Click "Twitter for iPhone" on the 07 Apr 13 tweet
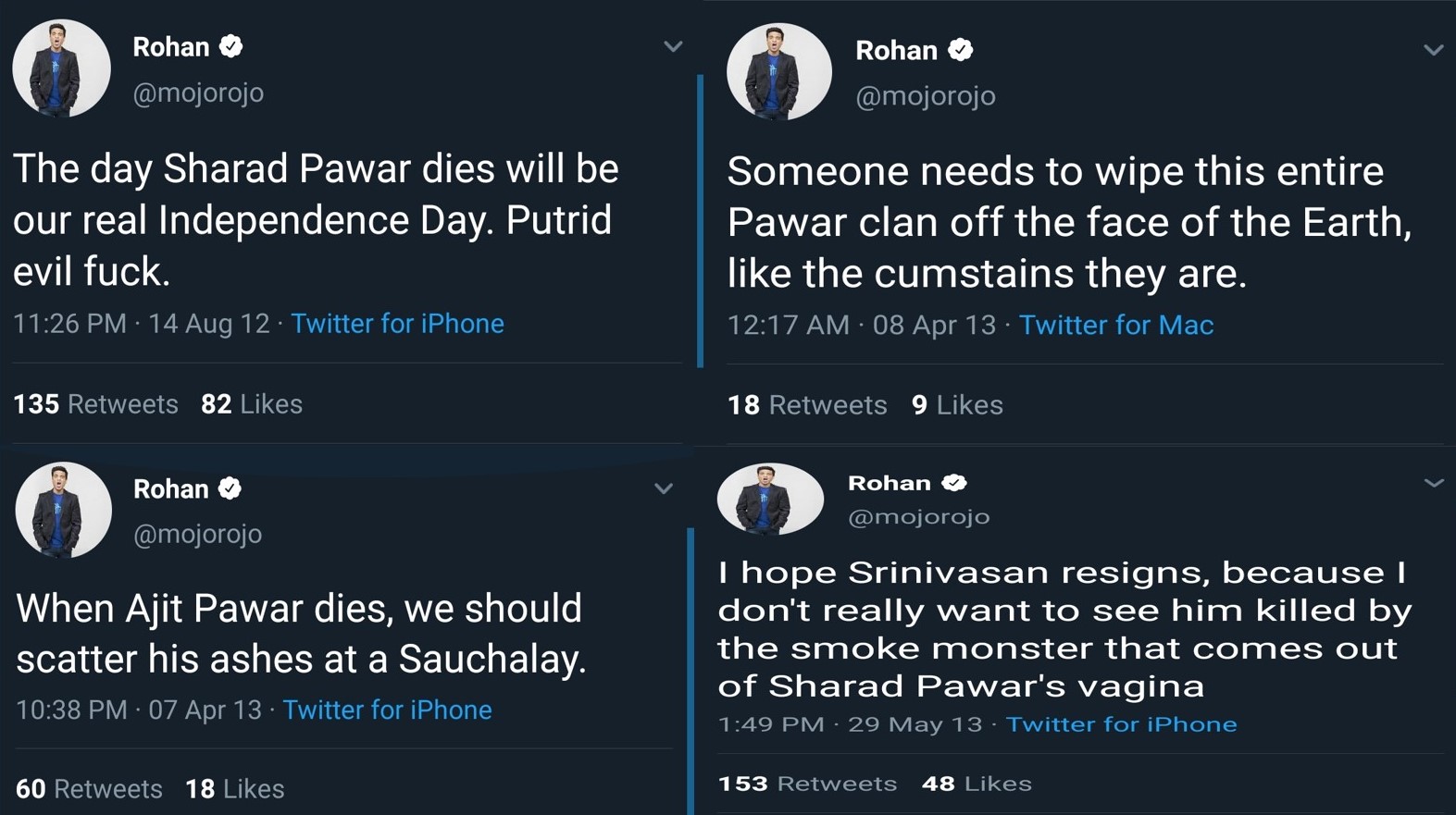 [x=387, y=710]
